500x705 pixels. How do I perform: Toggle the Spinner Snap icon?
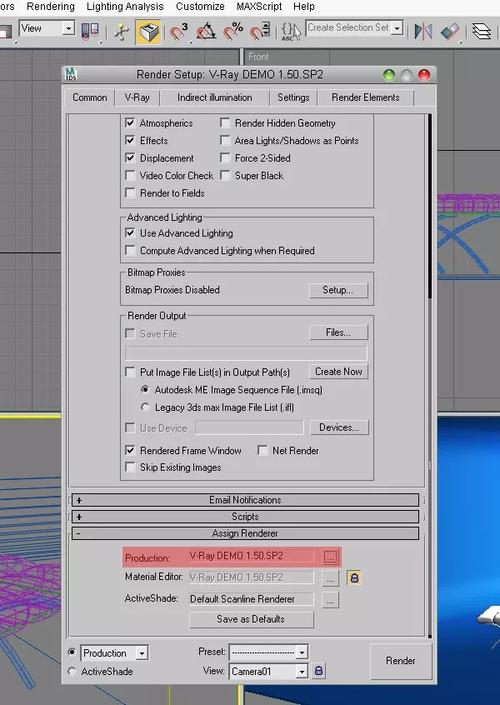[260, 32]
